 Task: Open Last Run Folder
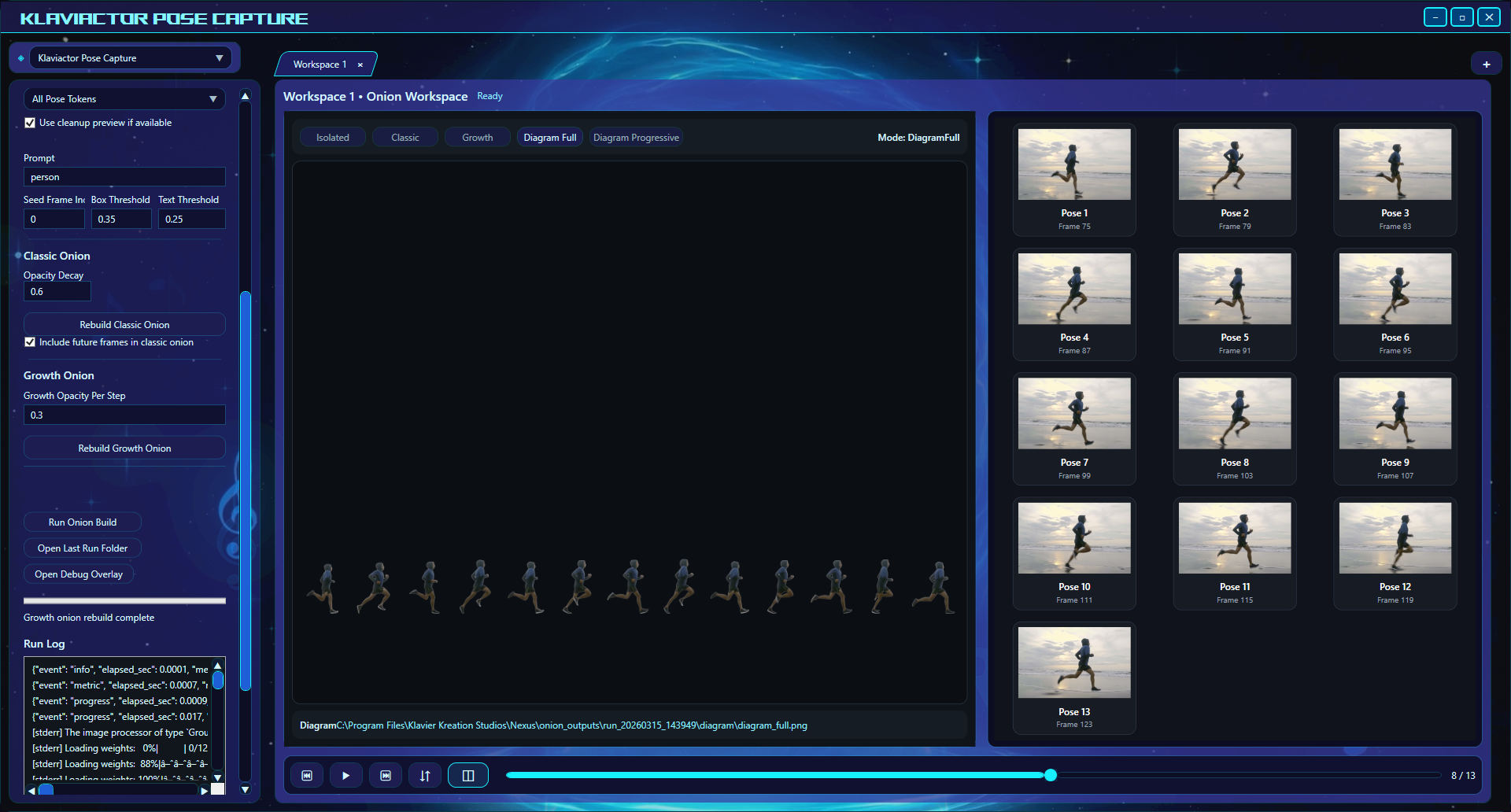tap(82, 548)
